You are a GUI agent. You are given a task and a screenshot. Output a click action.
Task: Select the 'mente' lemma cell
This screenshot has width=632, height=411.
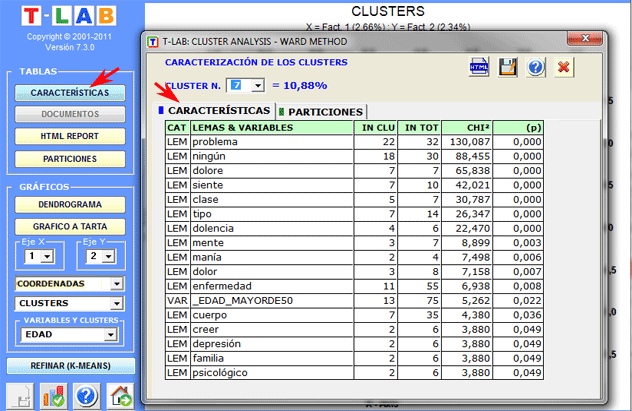(272, 243)
